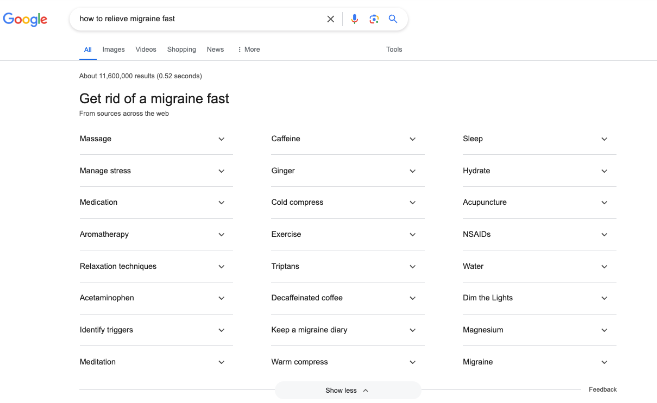Screen dimensions: 657x403
Task: Expand the Acetaminophen item
Action: point(156,298)
